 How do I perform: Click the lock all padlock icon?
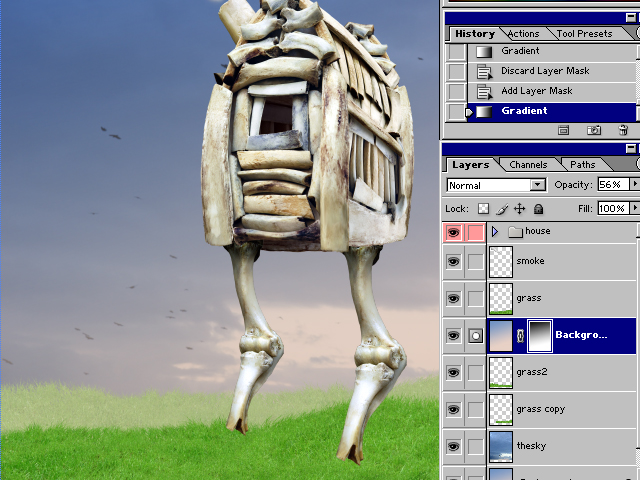[538, 209]
